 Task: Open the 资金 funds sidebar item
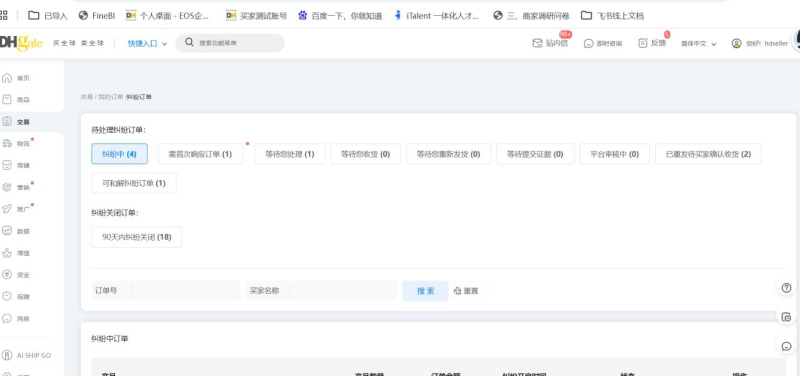pyautogui.click(x=16, y=274)
